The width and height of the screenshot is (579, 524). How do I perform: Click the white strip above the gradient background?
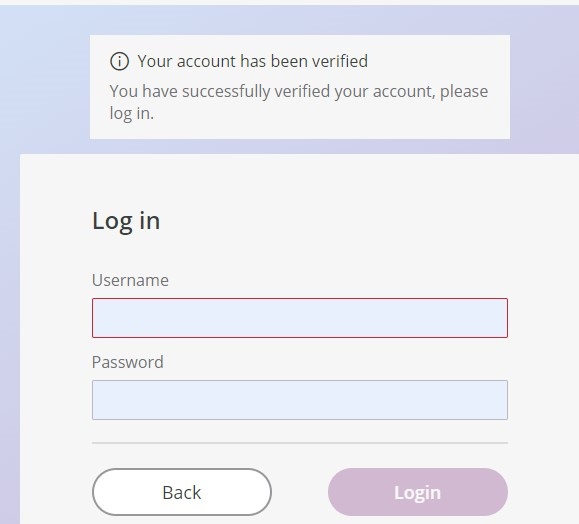pyautogui.click(x=290, y=2)
